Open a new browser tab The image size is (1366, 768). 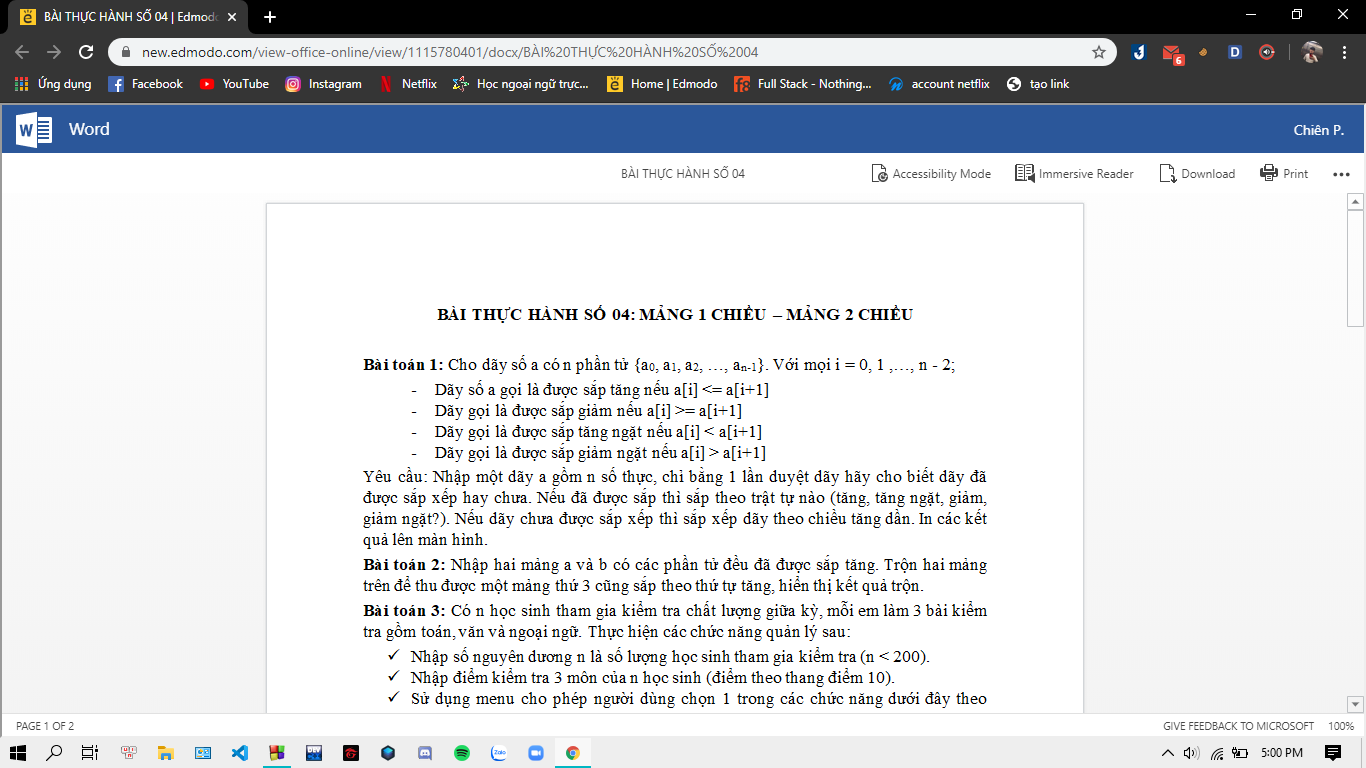(x=270, y=17)
